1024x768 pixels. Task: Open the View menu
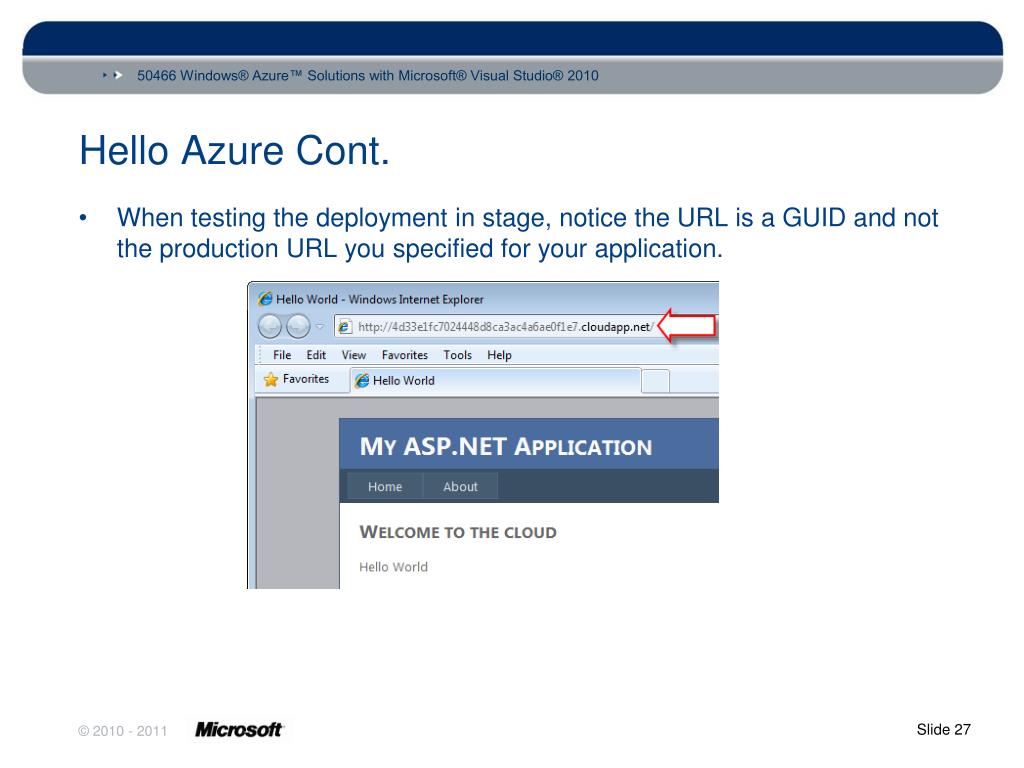click(353, 355)
